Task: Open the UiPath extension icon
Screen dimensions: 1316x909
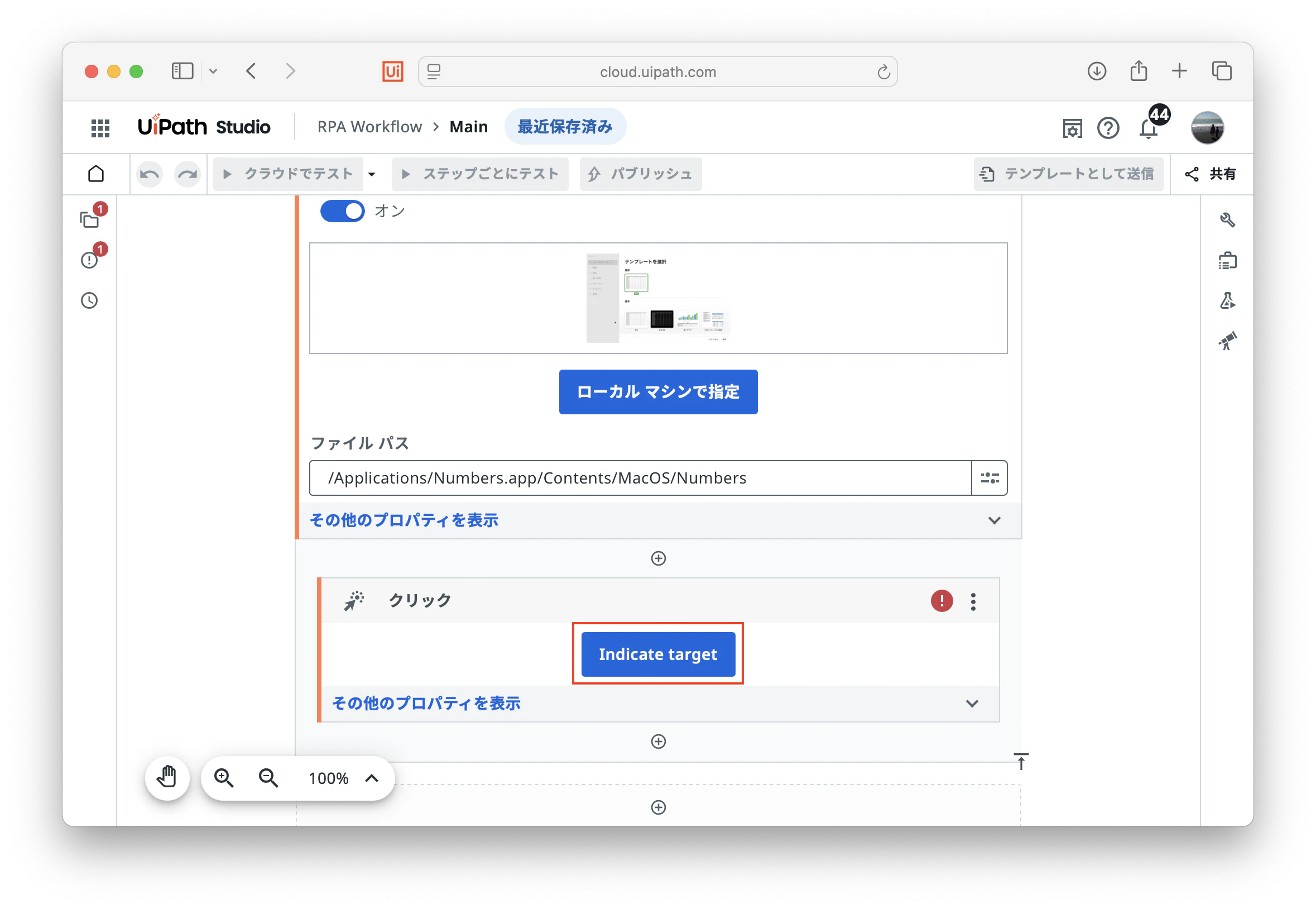Action: [392, 71]
